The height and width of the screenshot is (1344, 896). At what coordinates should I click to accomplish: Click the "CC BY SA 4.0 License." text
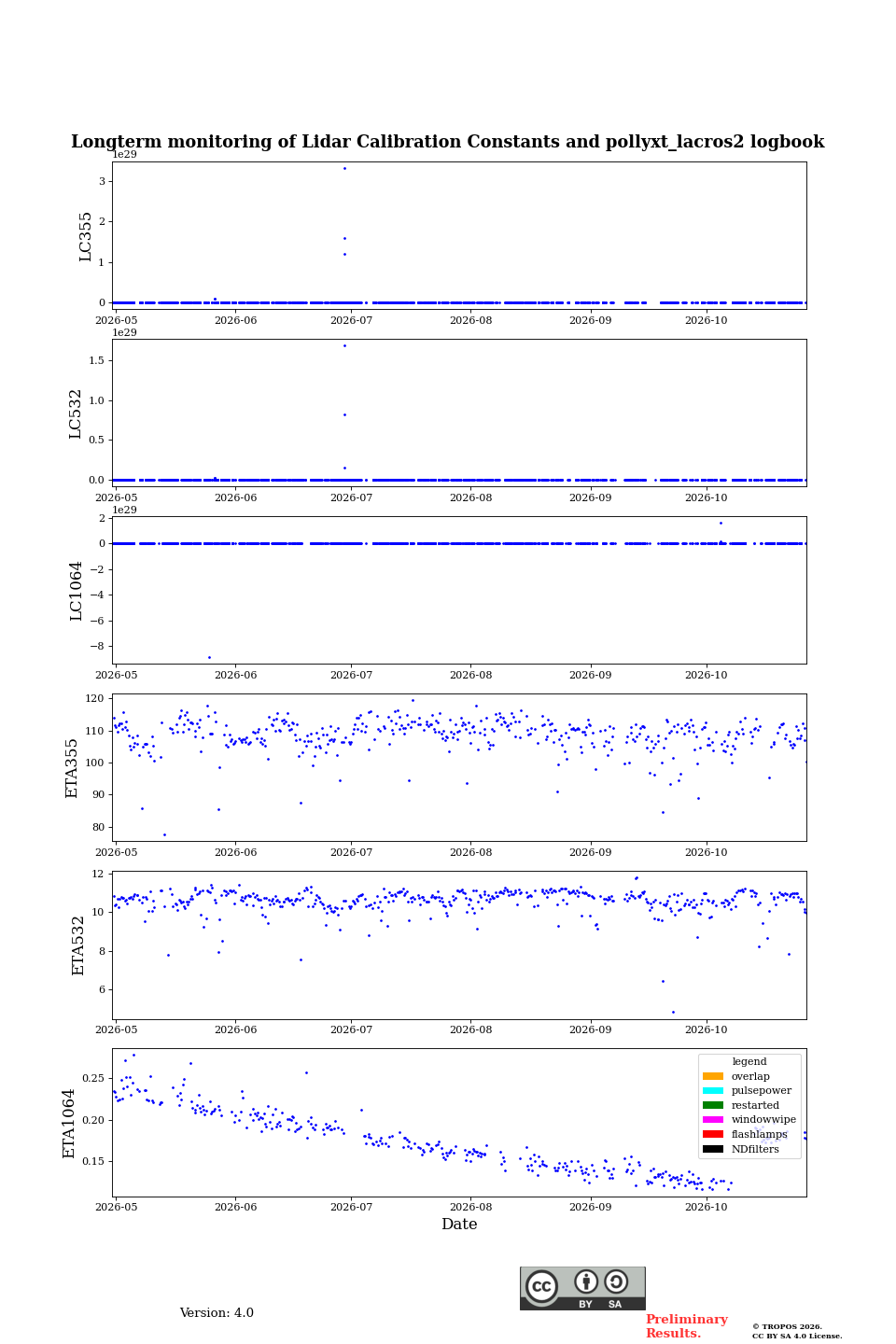click(797, 1336)
